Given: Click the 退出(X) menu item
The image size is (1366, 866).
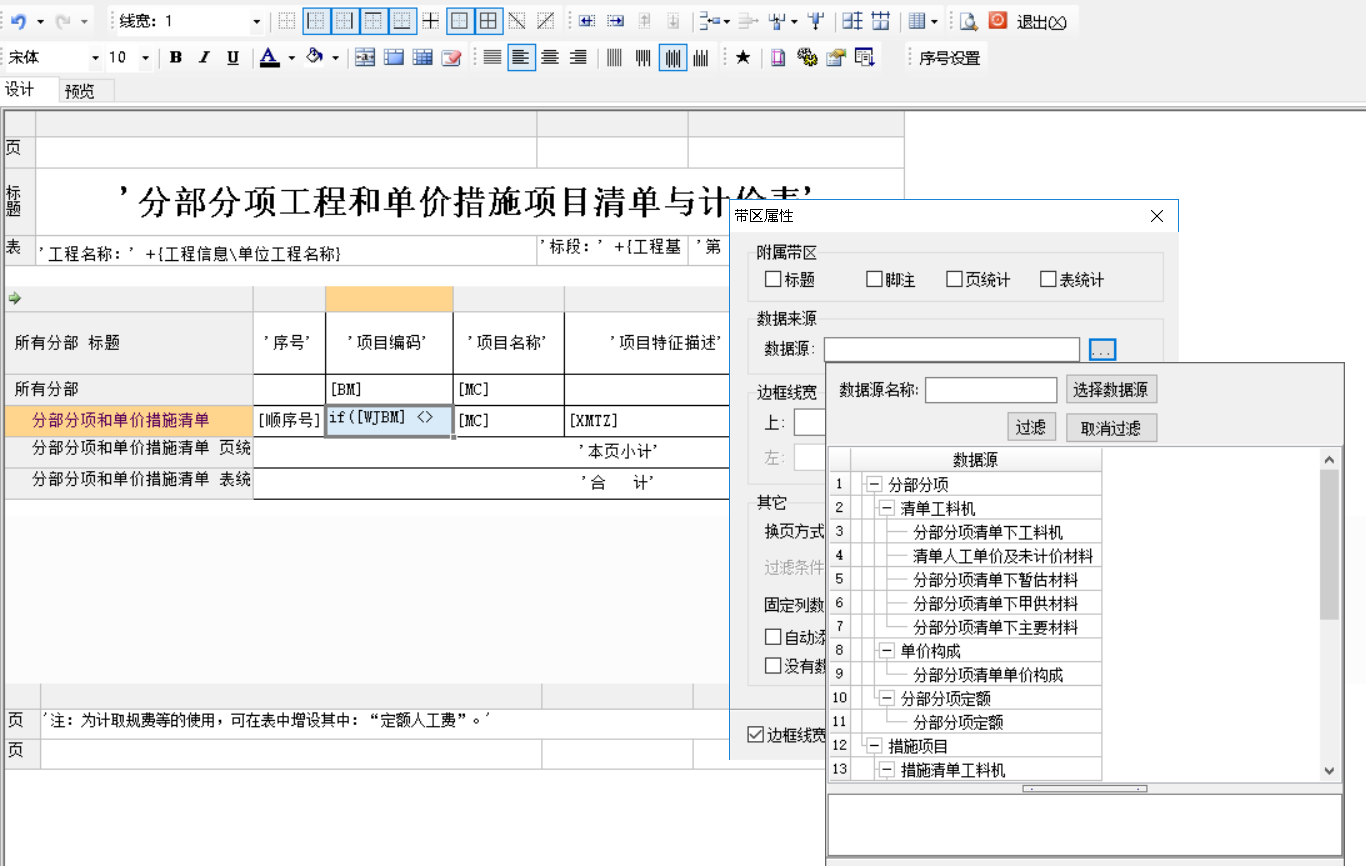Looking at the screenshot, I should 1041,22.
